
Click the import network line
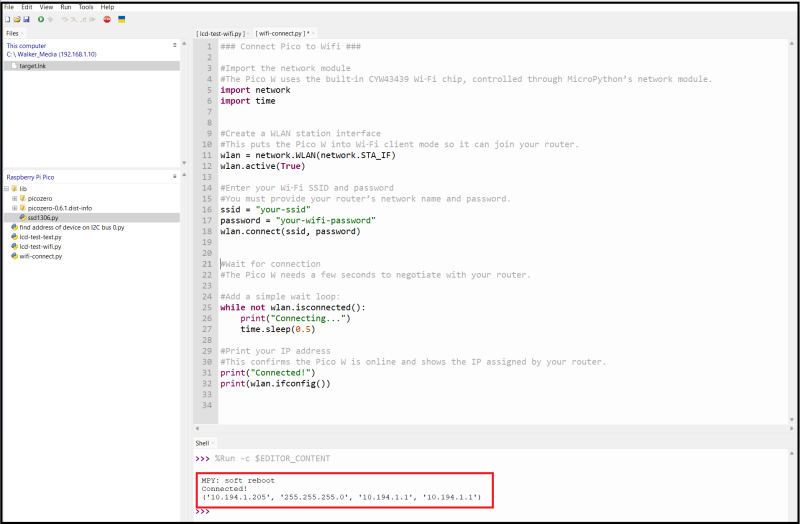point(255,90)
